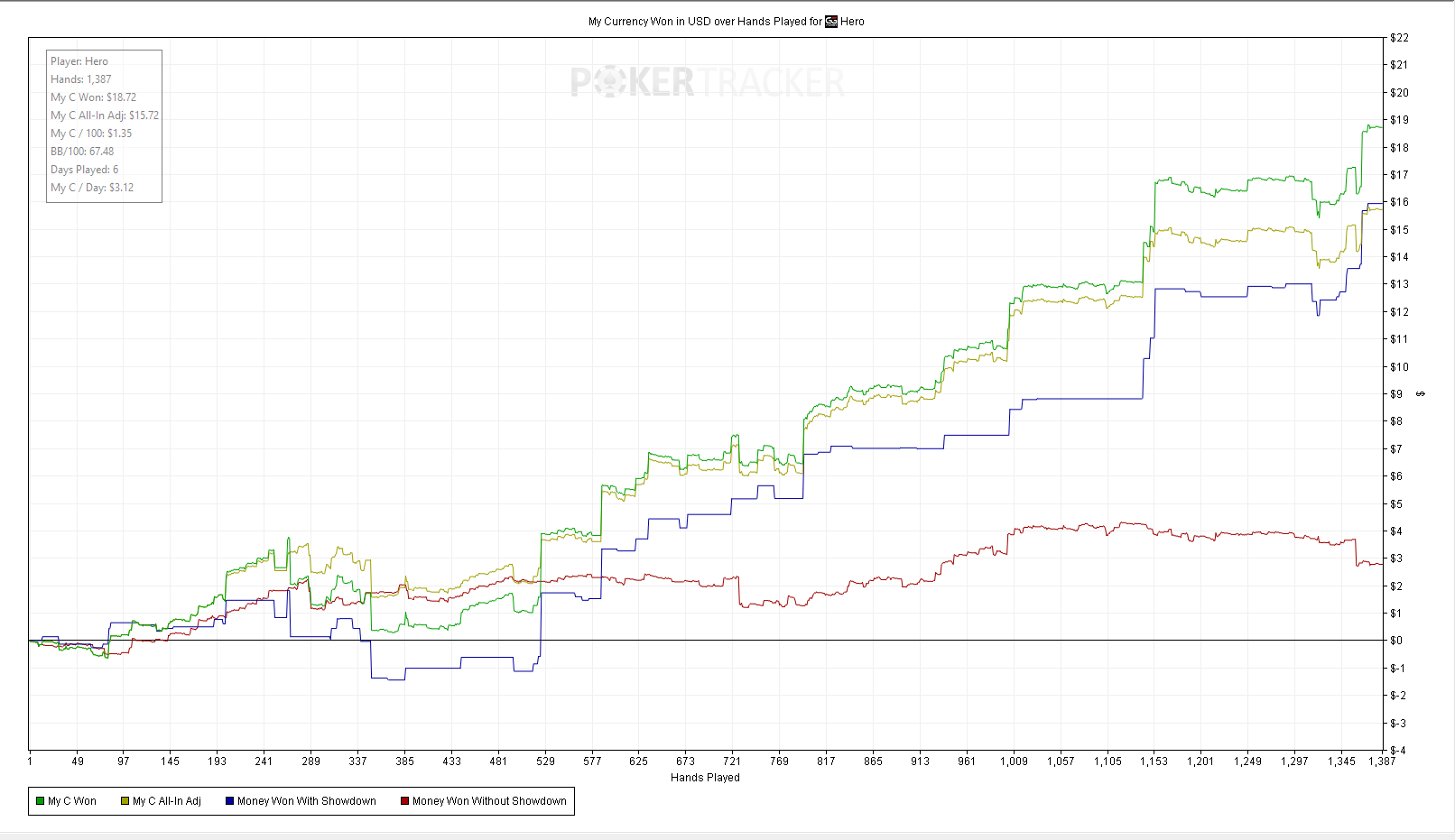Select the "My C All-In Adj" legend label
The height and width of the screenshot is (840, 1455).
click(x=167, y=801)
